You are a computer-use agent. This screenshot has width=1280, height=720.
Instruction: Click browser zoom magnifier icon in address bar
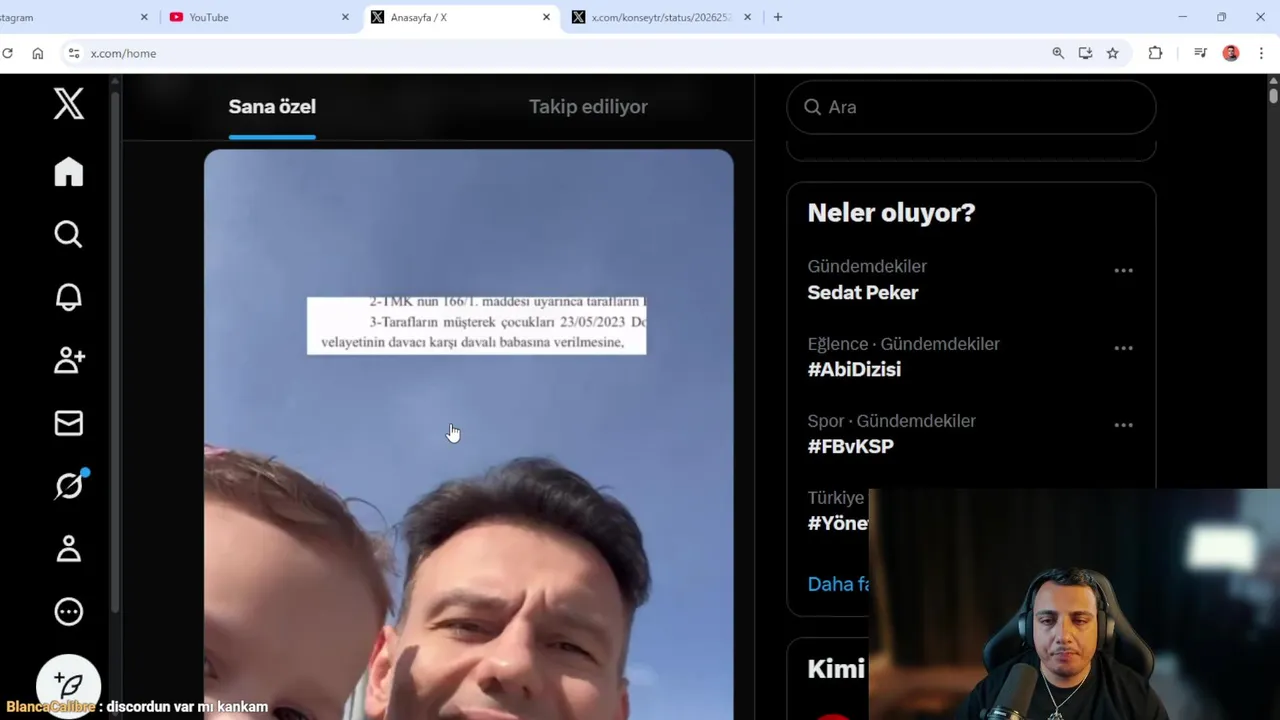1058,53
